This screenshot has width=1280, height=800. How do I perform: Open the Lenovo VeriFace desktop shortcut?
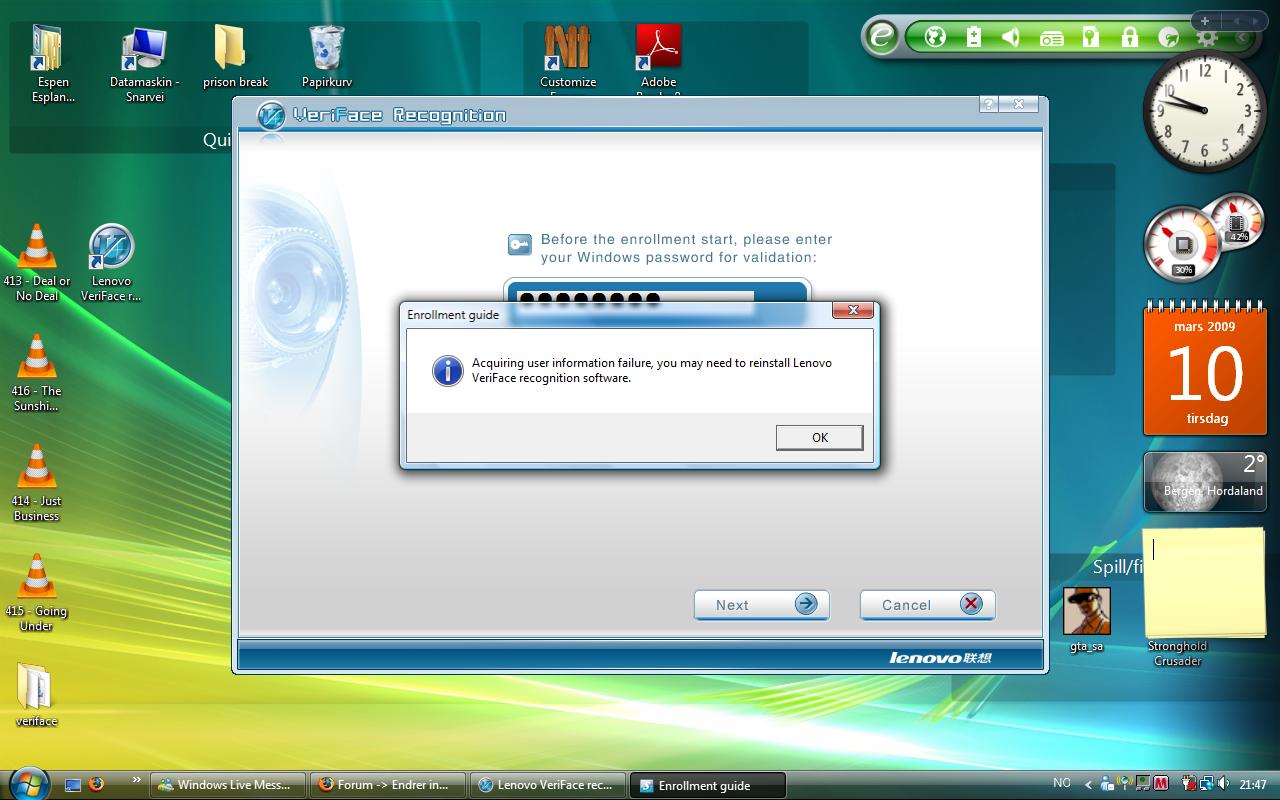point(111,262)
